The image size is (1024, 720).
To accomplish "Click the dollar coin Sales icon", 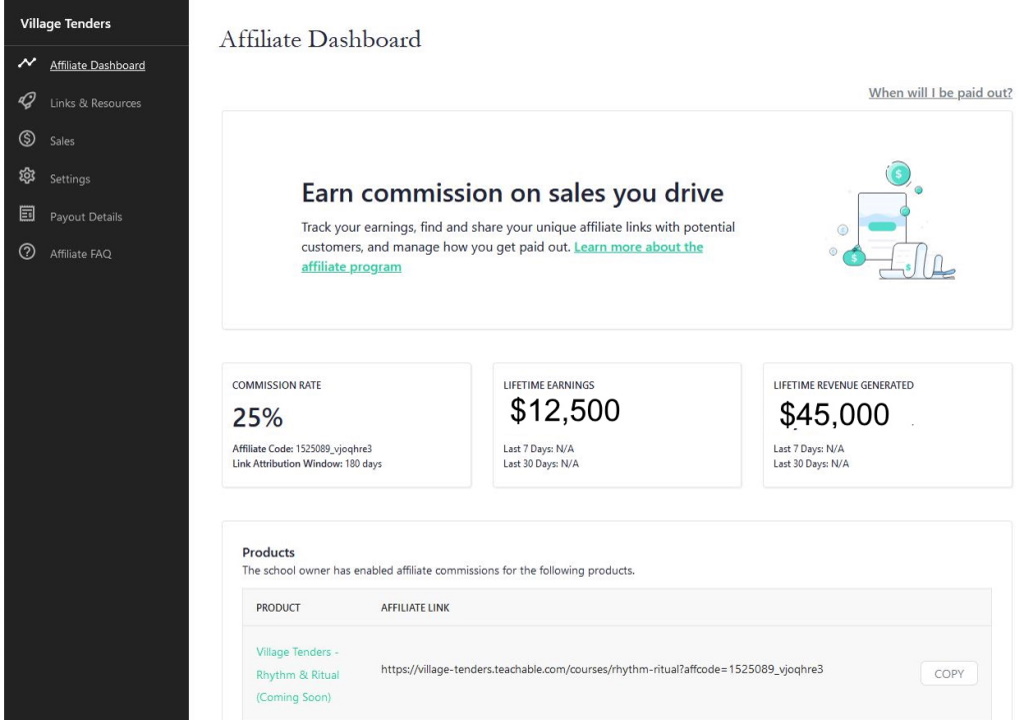I will click(x=27, y=139).
